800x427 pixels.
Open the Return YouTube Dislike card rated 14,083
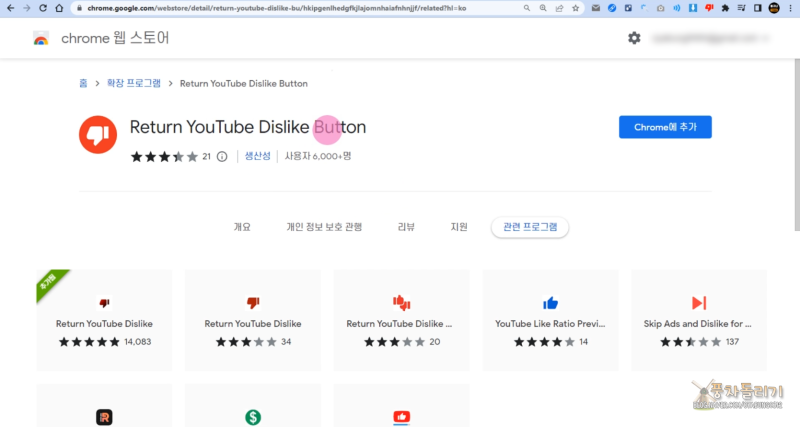(x=104, y=320)
